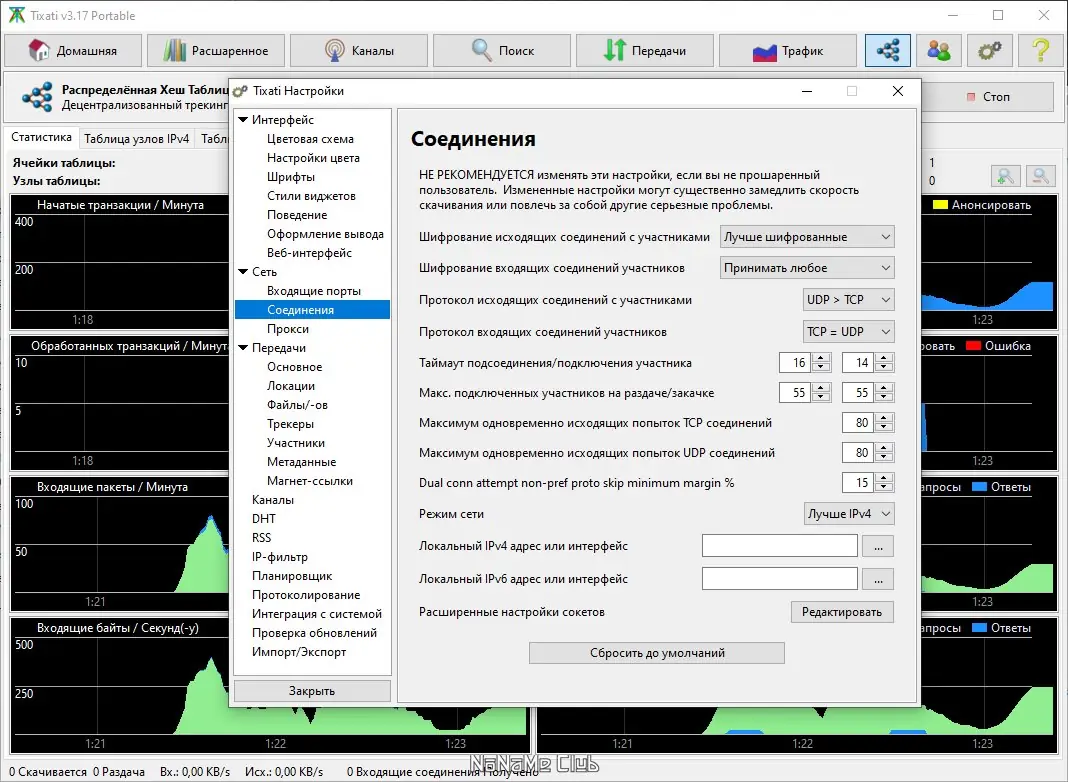This screenshot has width=1068, height=782.
Task: Select Файлы/-ов in settings tree
Action: [x=298, y=405]
